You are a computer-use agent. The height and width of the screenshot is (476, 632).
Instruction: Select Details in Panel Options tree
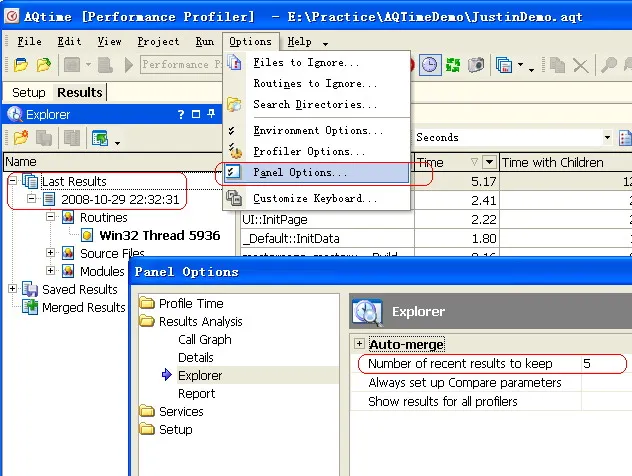click(195, 358)
